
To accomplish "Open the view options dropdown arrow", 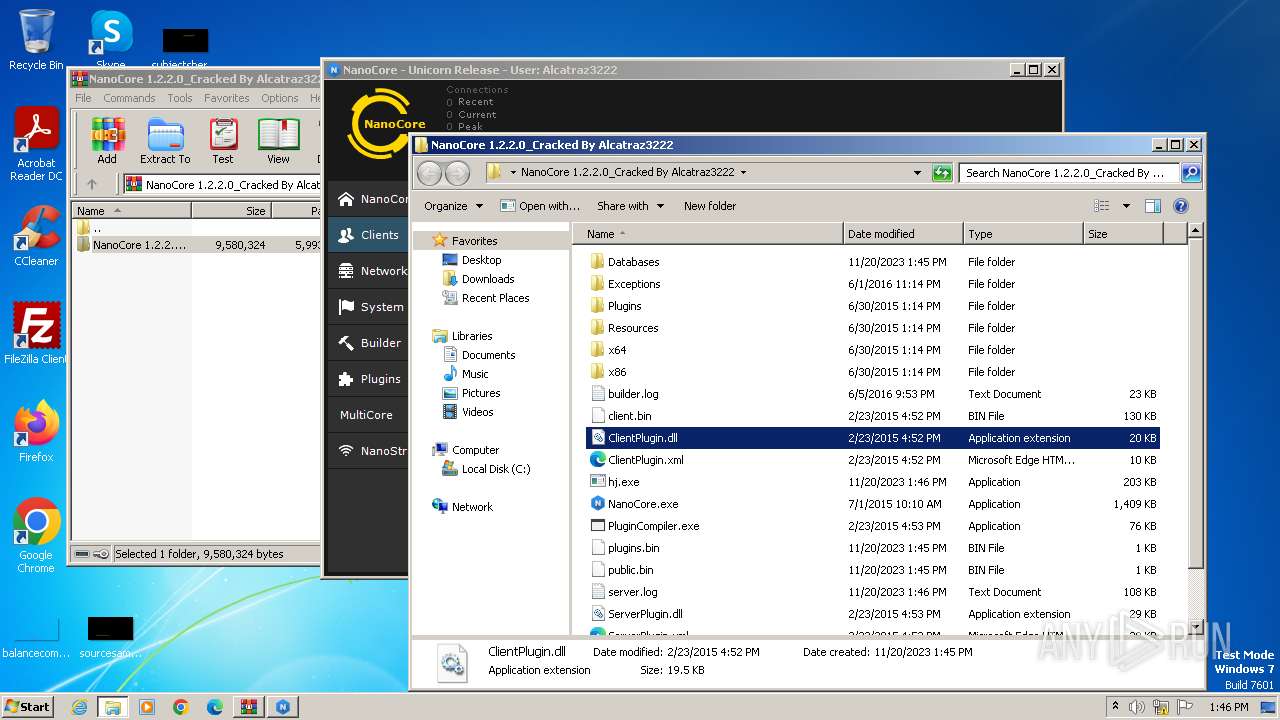I will tap(1126, 206).
